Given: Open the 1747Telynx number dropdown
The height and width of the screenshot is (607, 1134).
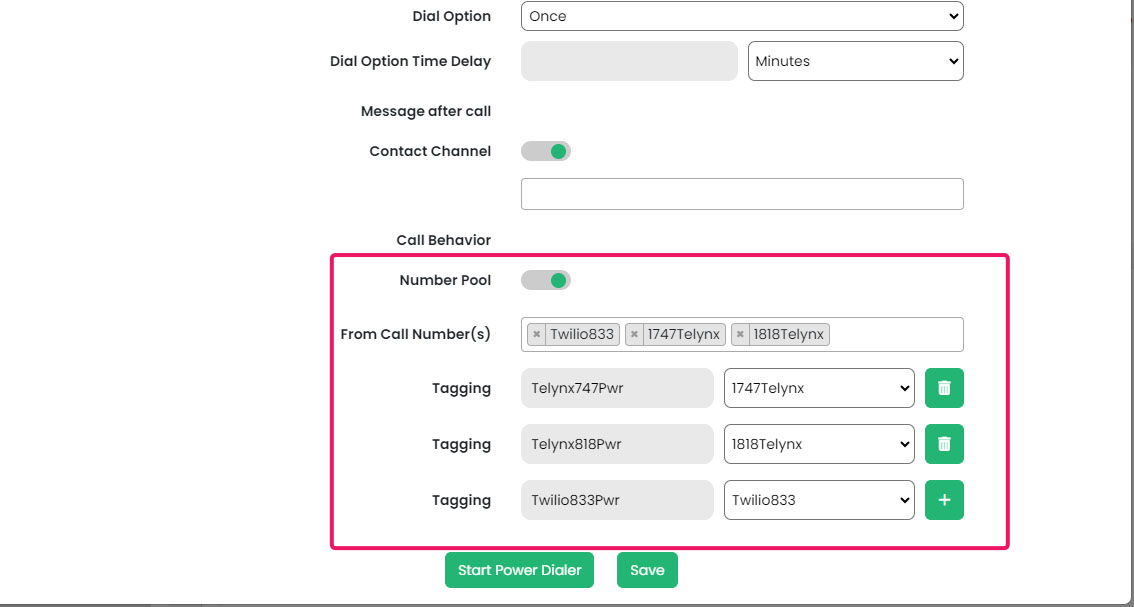Looking at the screenshot, I should pos(819,388).
